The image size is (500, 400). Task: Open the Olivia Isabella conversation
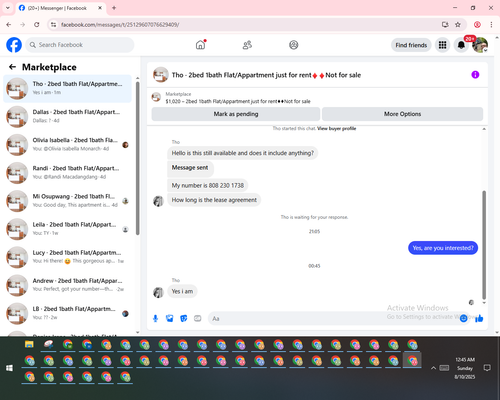coord(67,144)
